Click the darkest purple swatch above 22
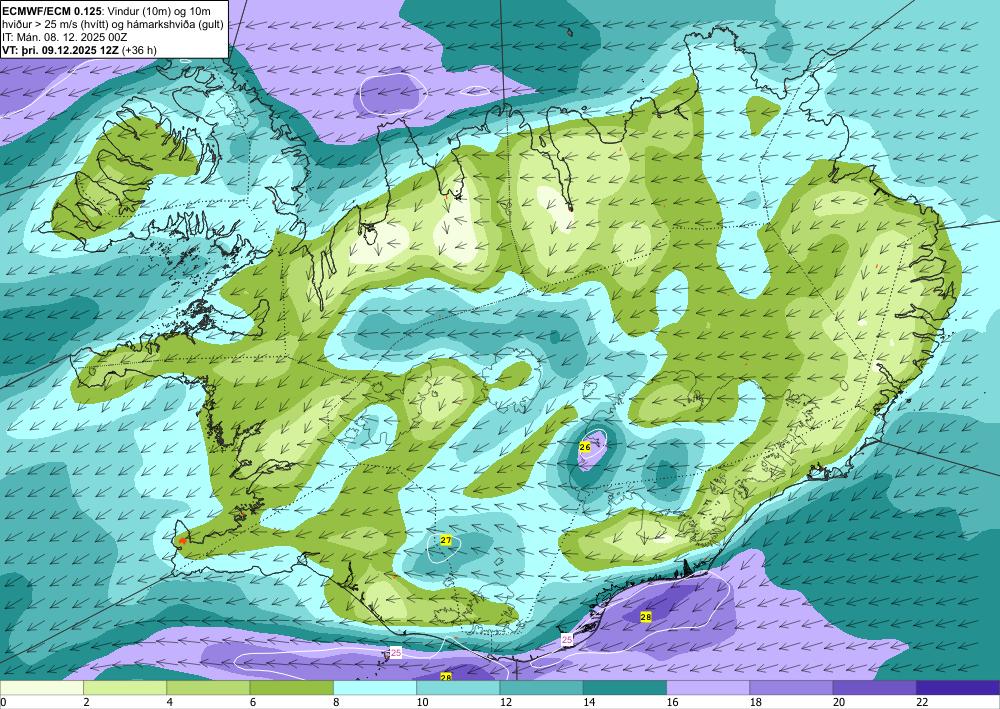Viewport: 1000px width, 709px height. point(958,687)
